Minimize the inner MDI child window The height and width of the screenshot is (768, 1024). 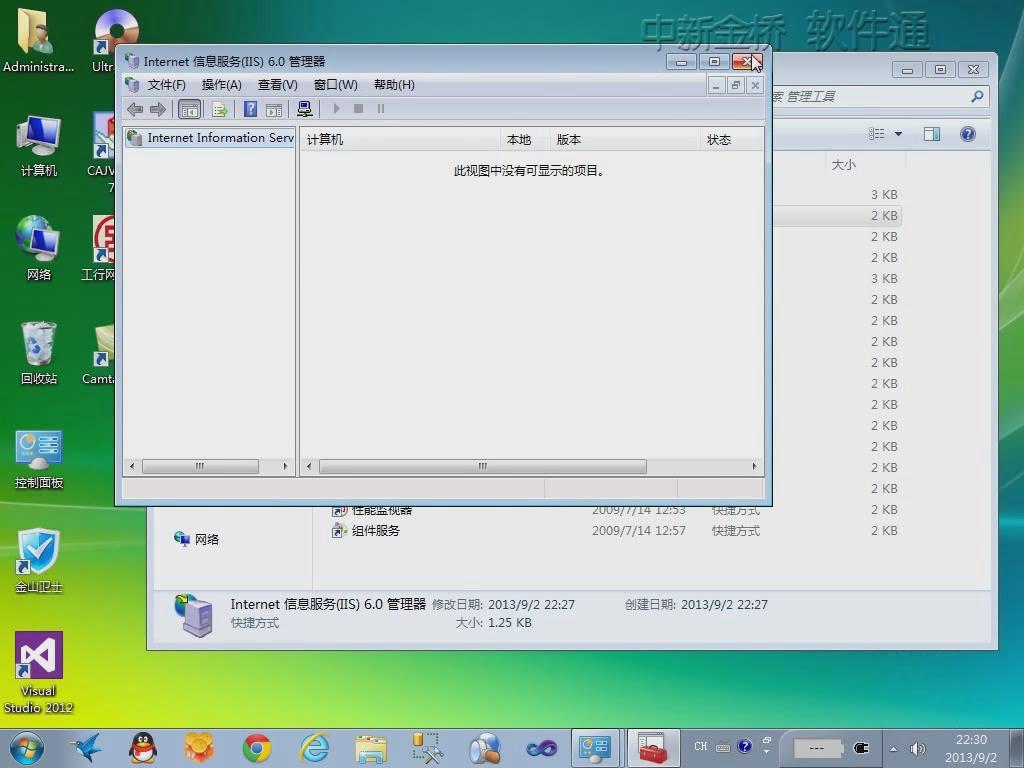pyautogui.click(x=716, y=86)
